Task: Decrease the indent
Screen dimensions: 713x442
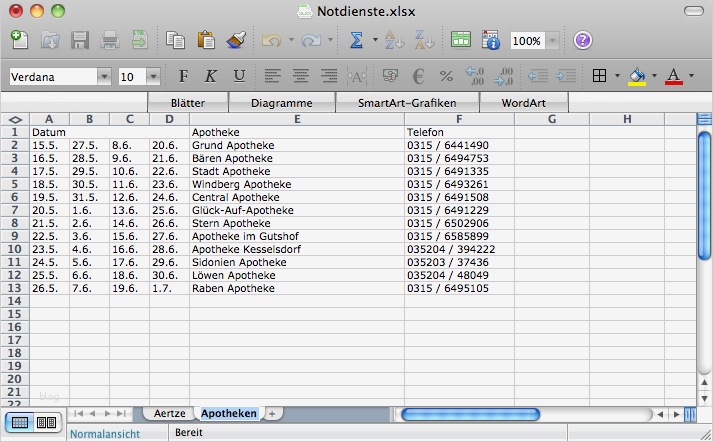Action: click(538, 76)
